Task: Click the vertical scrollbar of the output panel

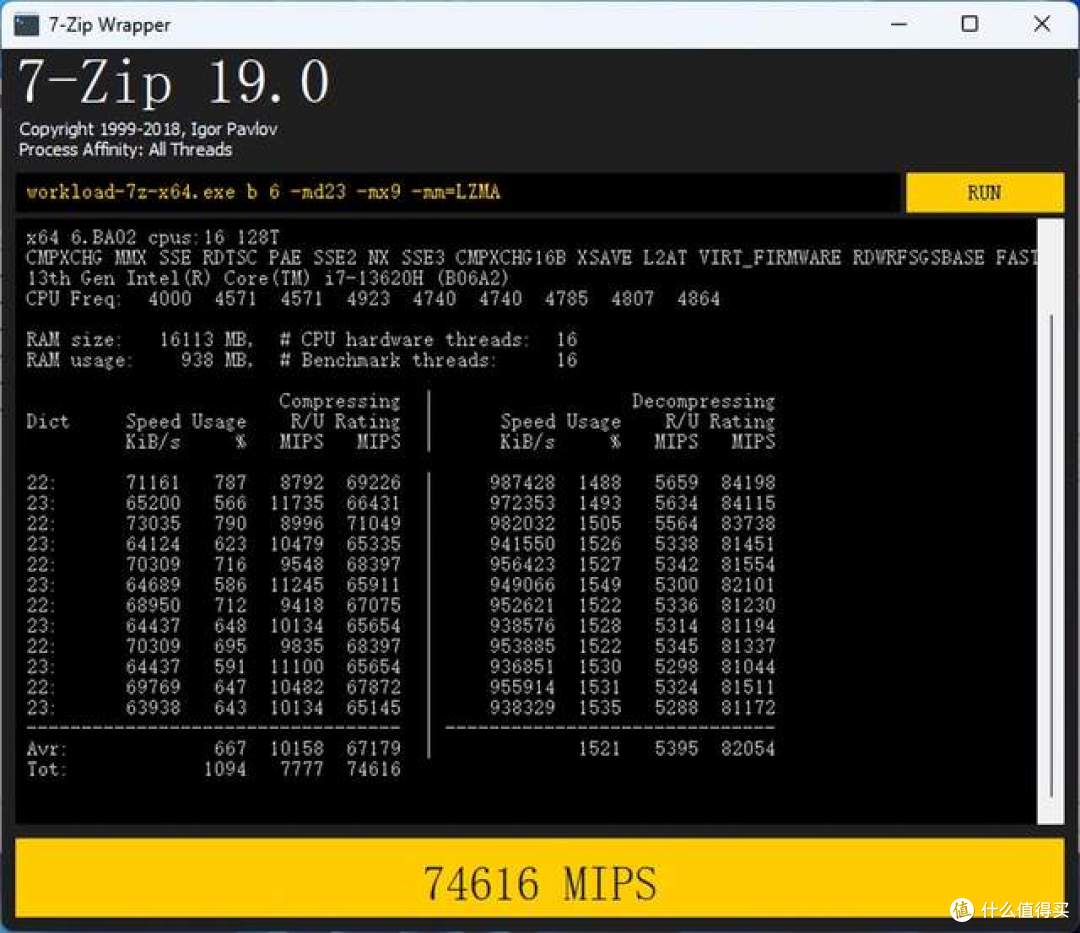Action: [1050, 521]
